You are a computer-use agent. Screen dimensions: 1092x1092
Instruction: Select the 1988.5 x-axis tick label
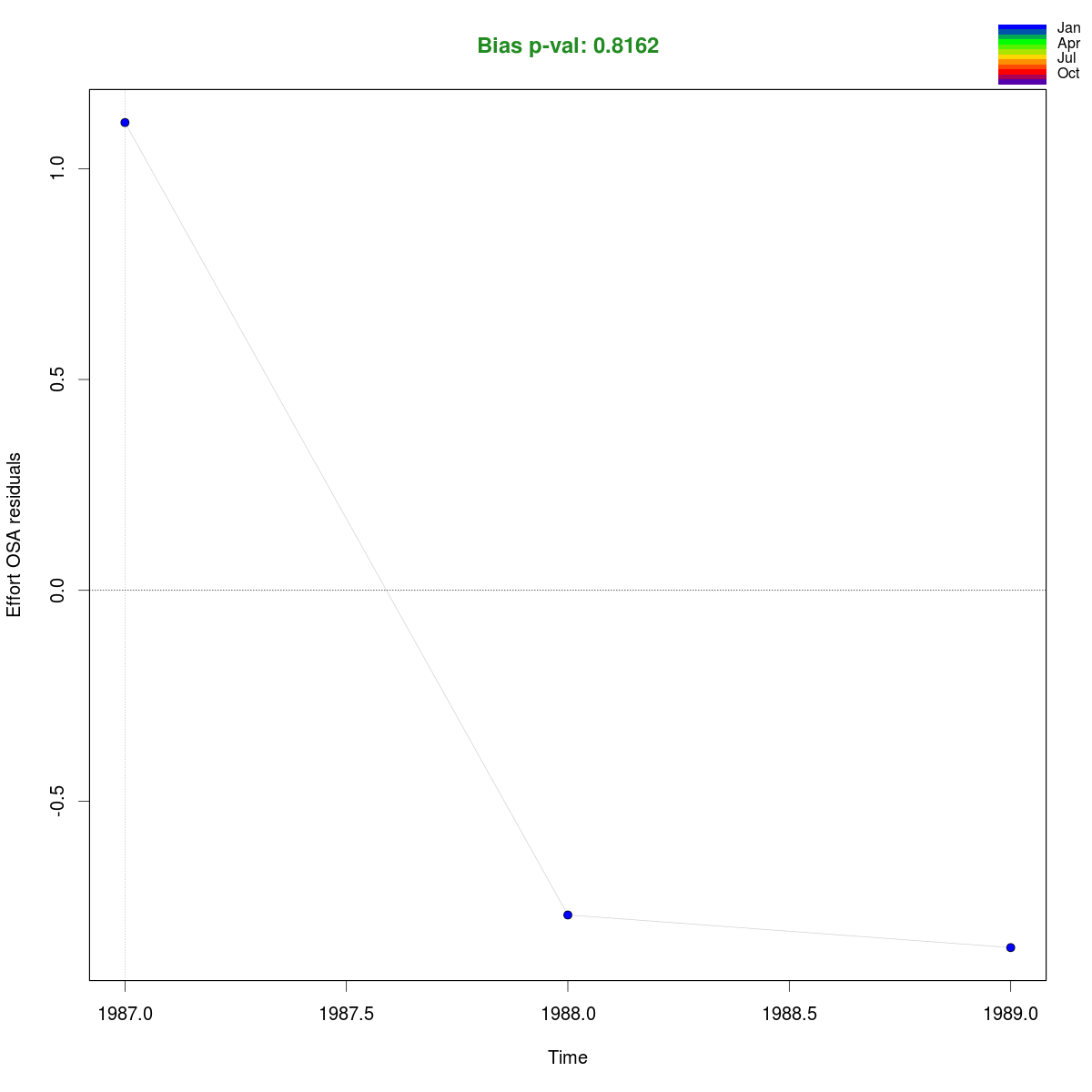788,1014
